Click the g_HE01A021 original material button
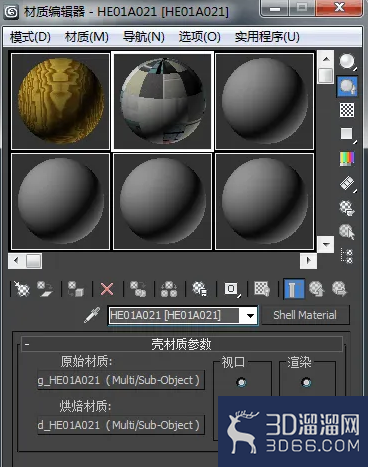Viewport: 368px width, 467px height. [x=121, y=380]
